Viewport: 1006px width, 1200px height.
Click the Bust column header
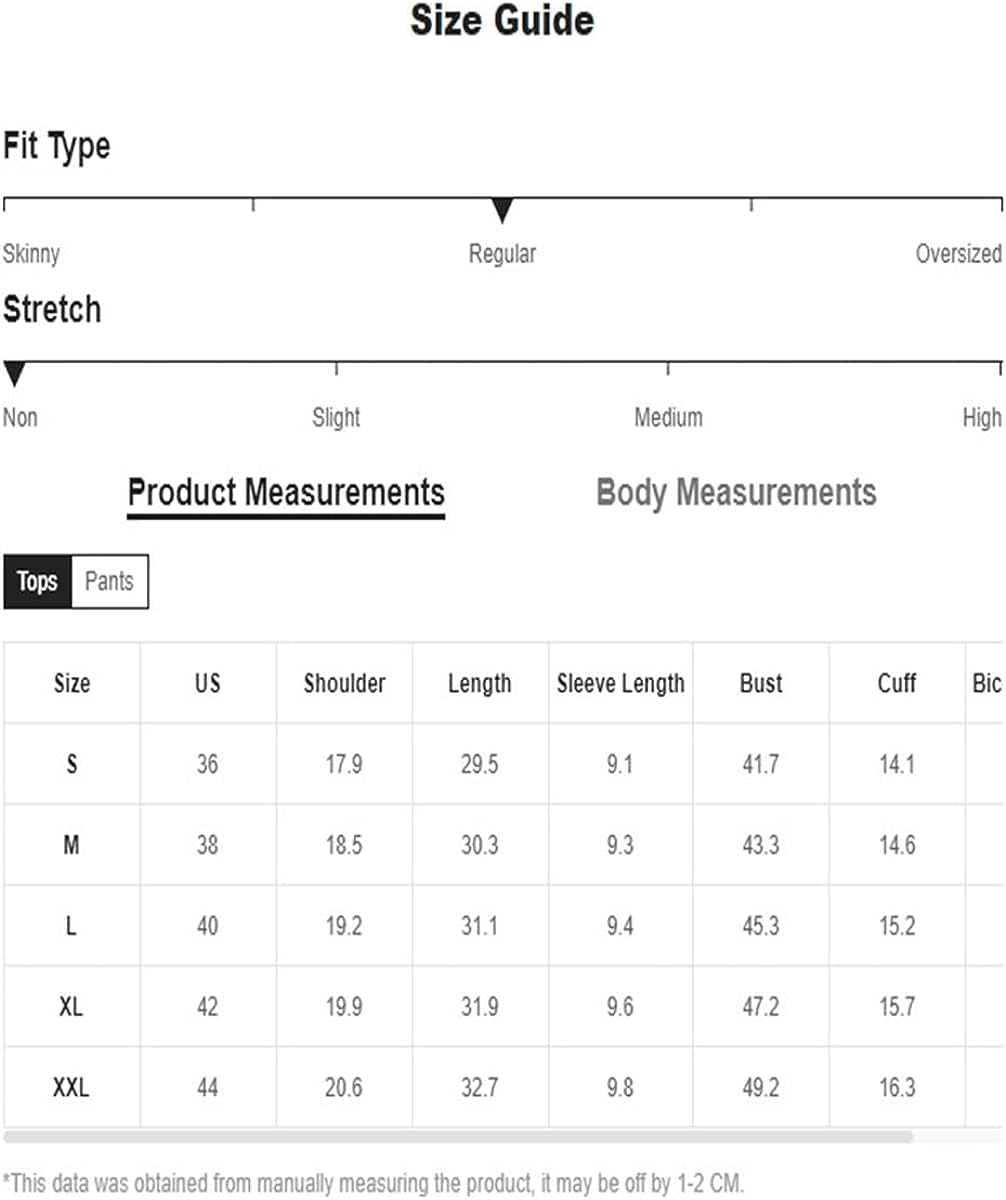click(761, 684)
